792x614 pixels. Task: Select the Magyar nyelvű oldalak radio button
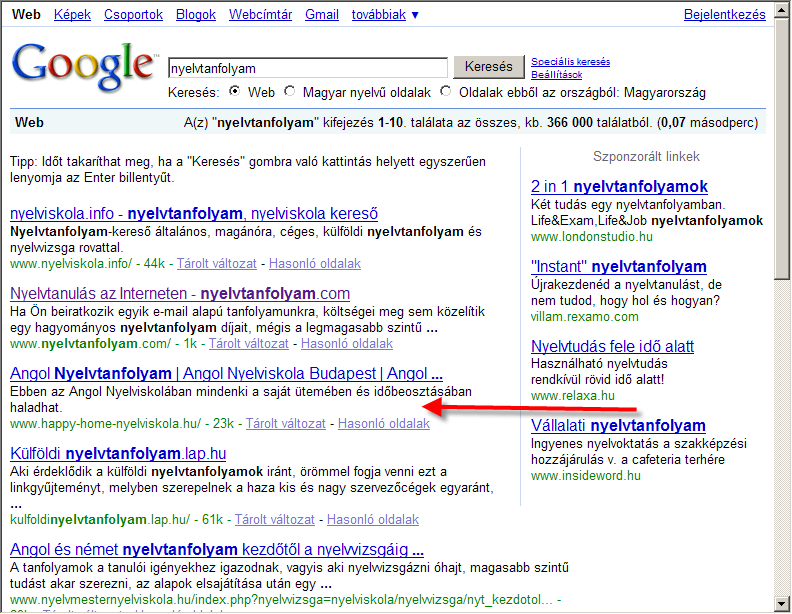coord(289,91)
